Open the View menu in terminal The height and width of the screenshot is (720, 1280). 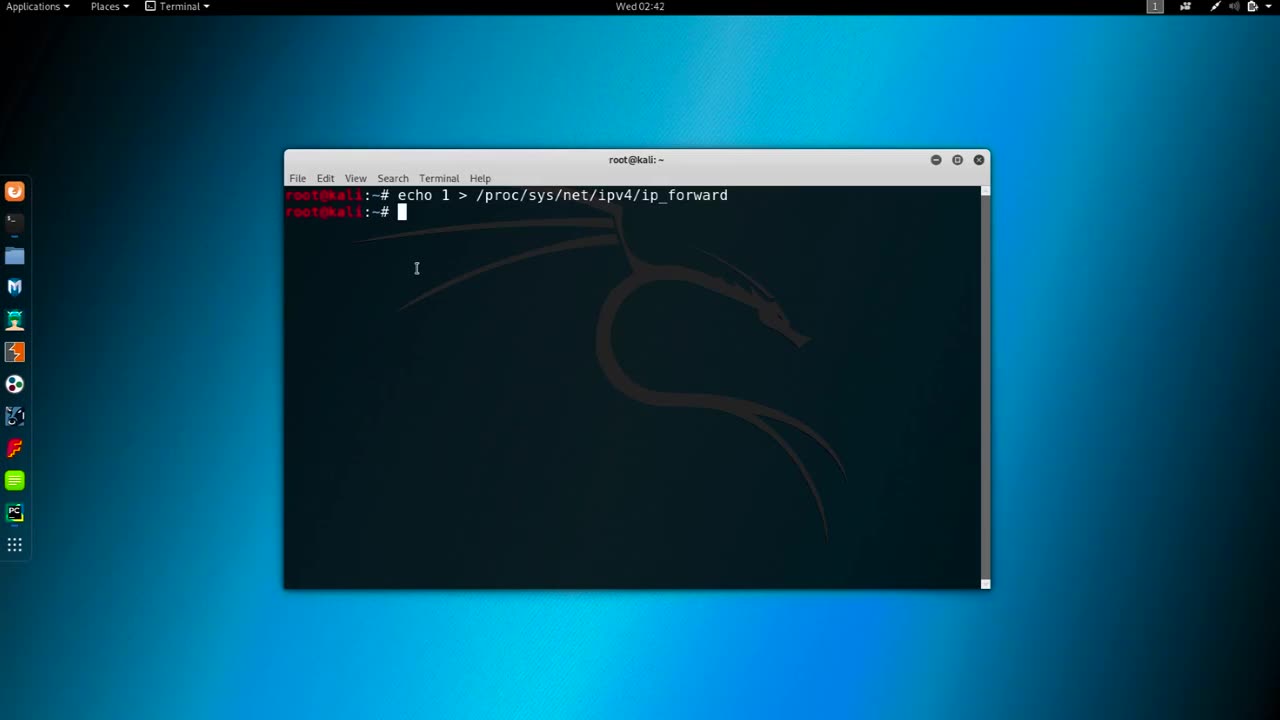356,178
